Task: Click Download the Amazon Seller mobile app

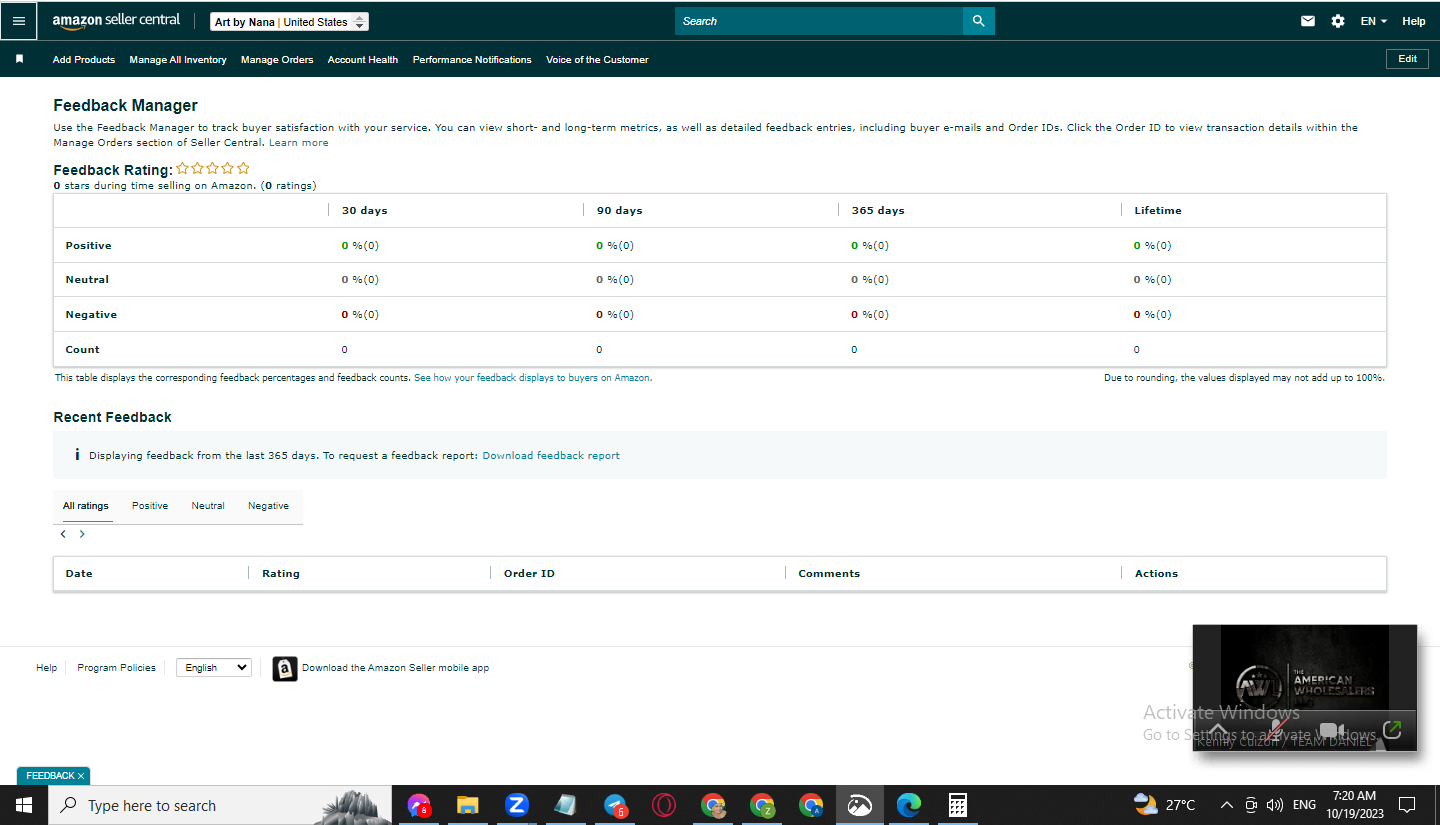Action: click(x=396, y=668)
